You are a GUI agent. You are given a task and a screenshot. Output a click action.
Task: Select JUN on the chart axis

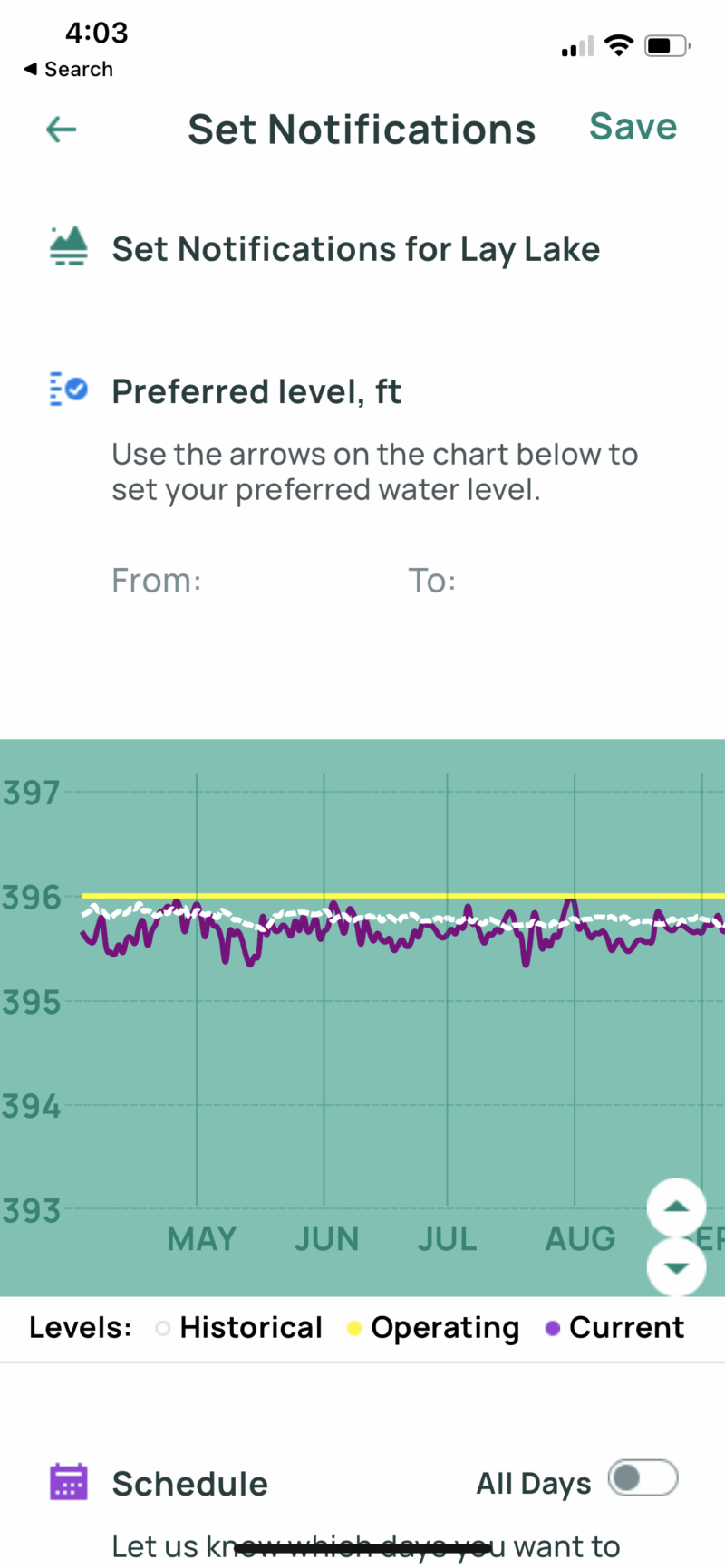pyautogui.click(x=326, y=1238)
